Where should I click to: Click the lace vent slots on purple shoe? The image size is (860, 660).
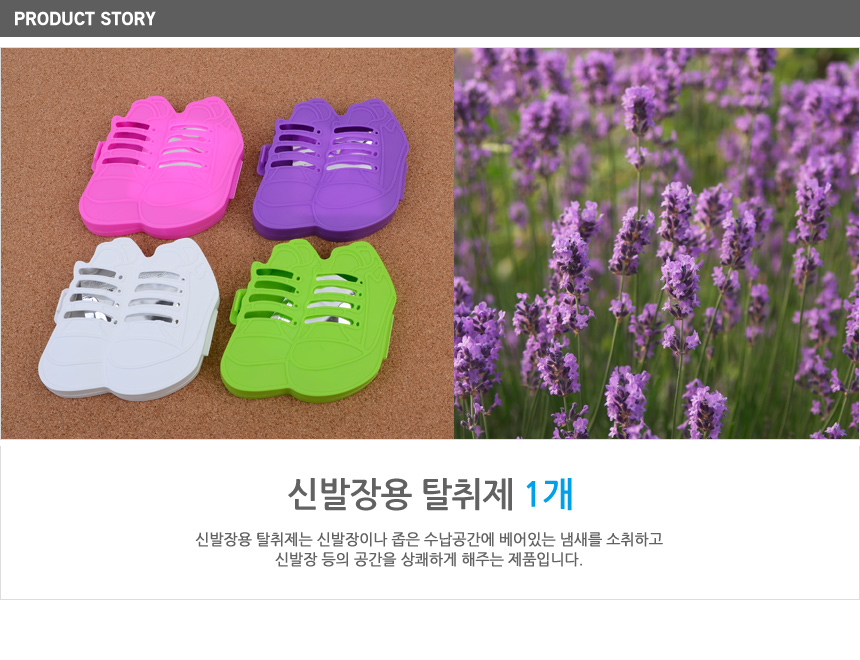[x=325, y=147]
